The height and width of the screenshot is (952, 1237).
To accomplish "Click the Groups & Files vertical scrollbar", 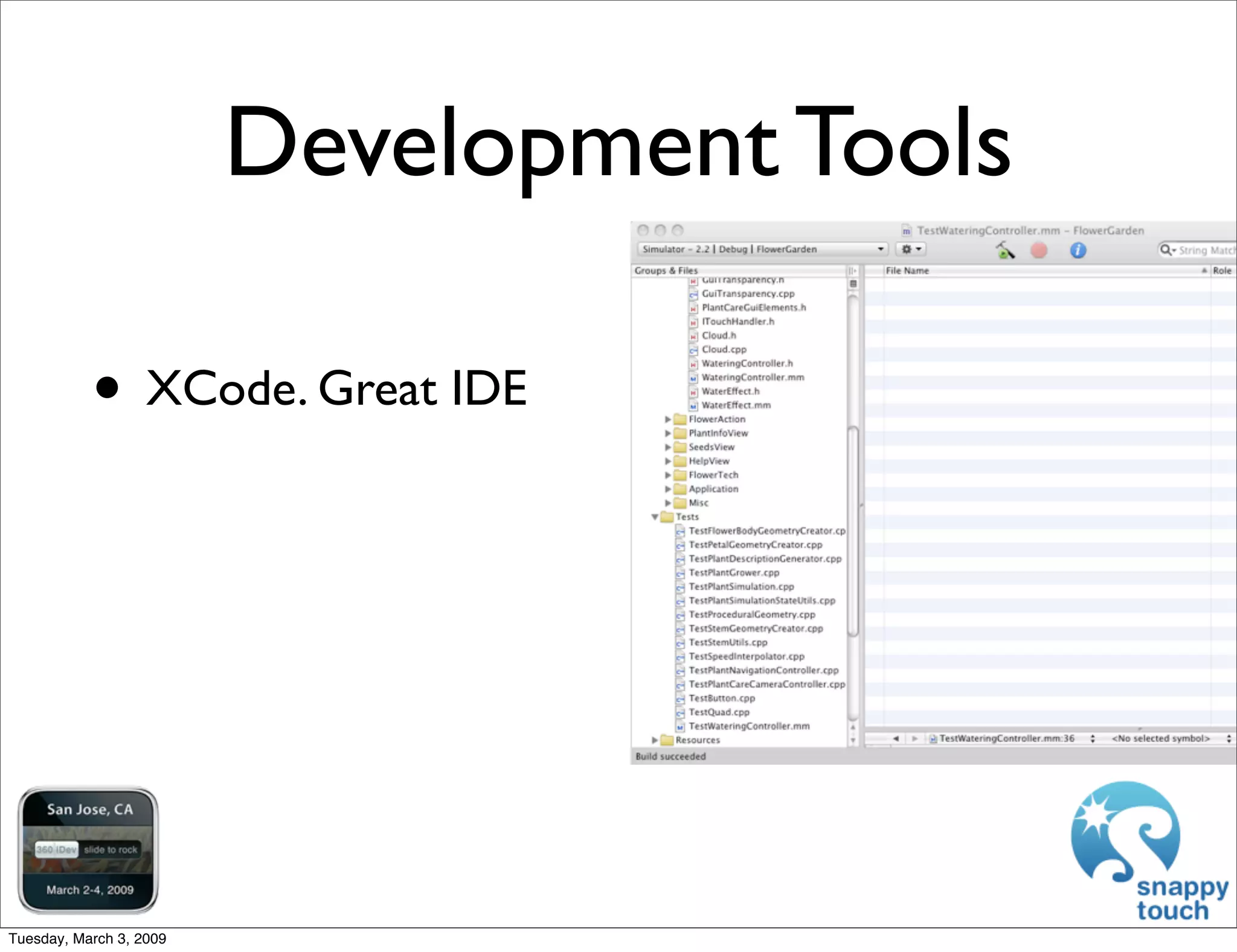I will 853,532.
